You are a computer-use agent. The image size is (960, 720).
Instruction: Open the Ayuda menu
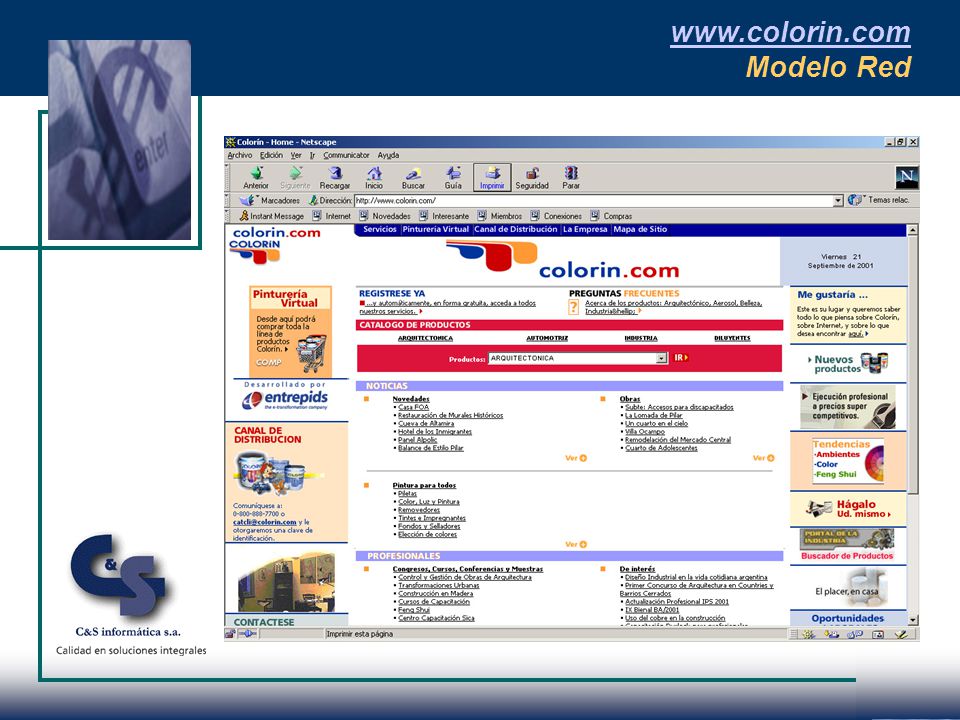coord(388,156)
